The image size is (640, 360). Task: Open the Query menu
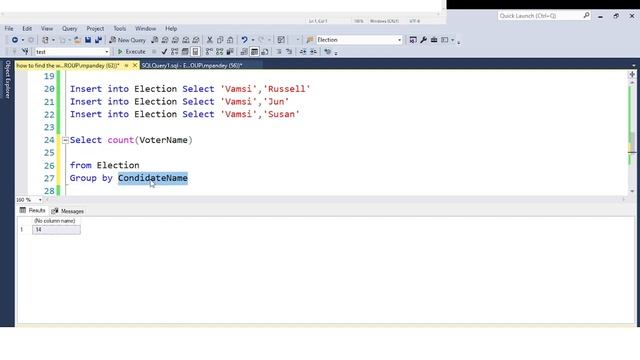pyautogui.click(x=69, y=29)
